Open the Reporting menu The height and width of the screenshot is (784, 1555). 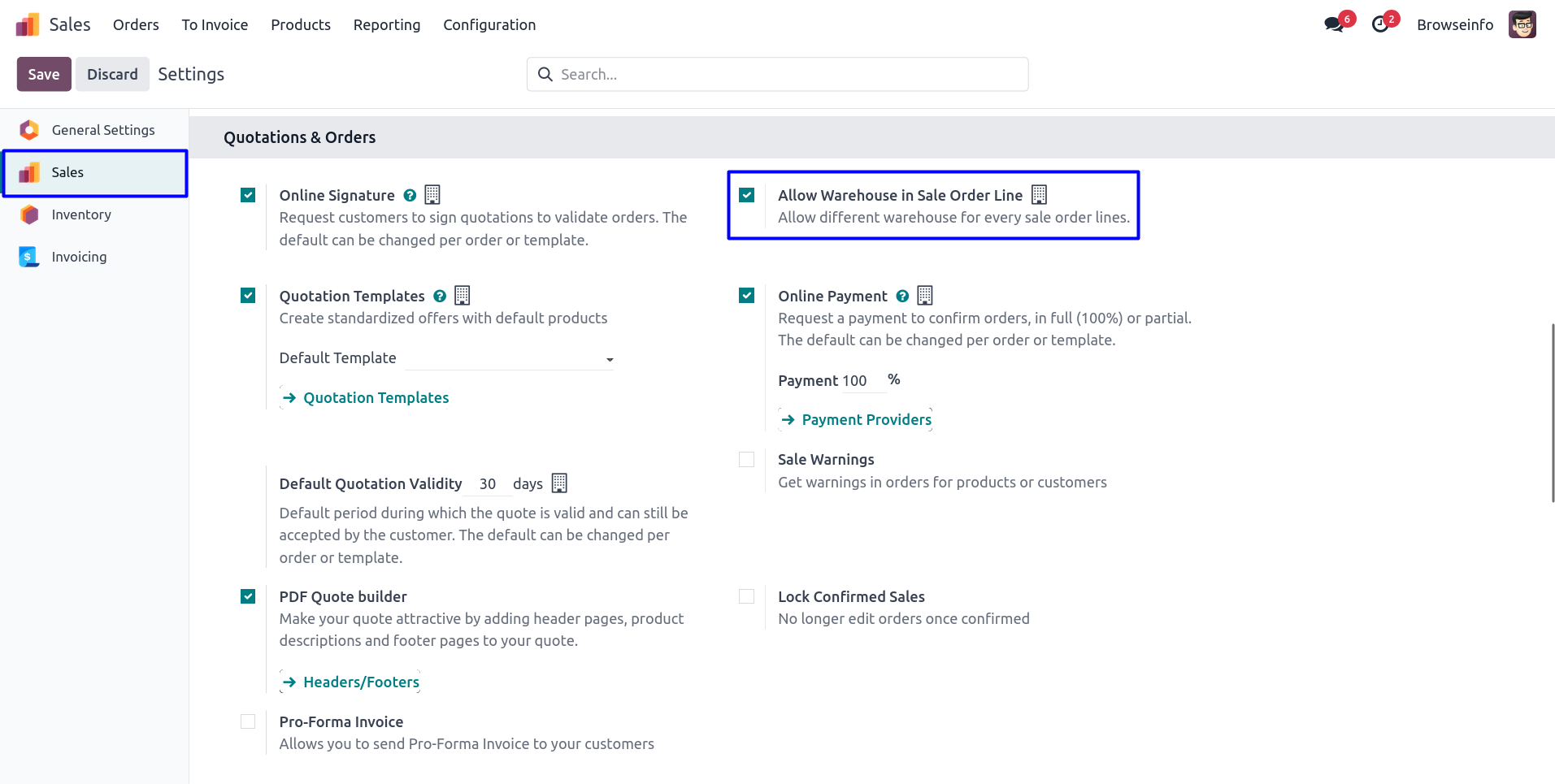tap(387, 25)
